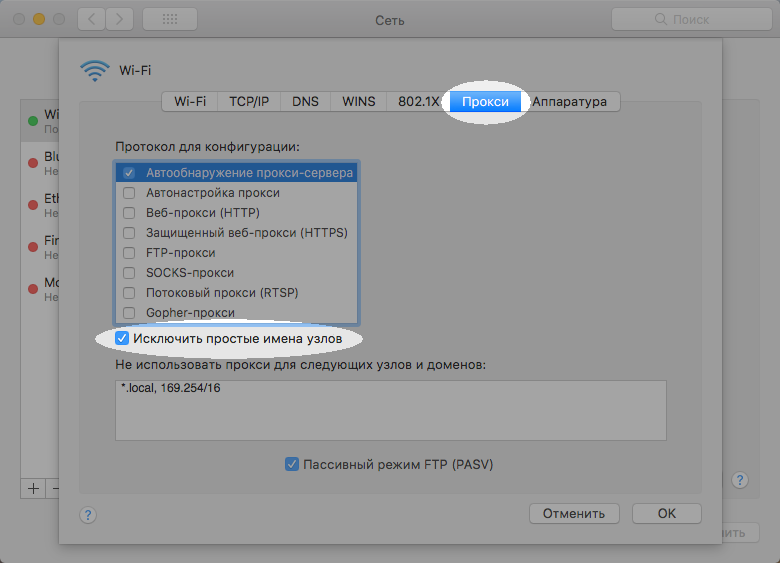The image size is (780, 563).
Task: Toggle Автообнаружение прокси-сервера checkbox
Action: [x=129, y=172]
